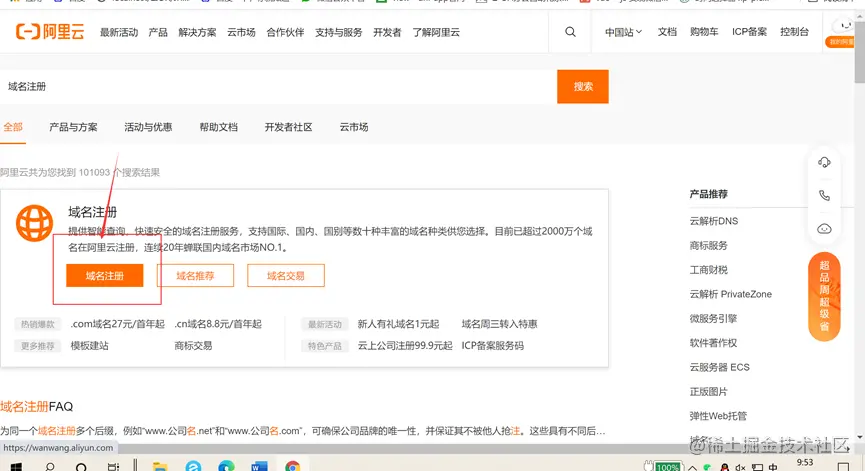Select the 全部 results tab
Viewport: 865px width, 471px height.
[13, 127]
